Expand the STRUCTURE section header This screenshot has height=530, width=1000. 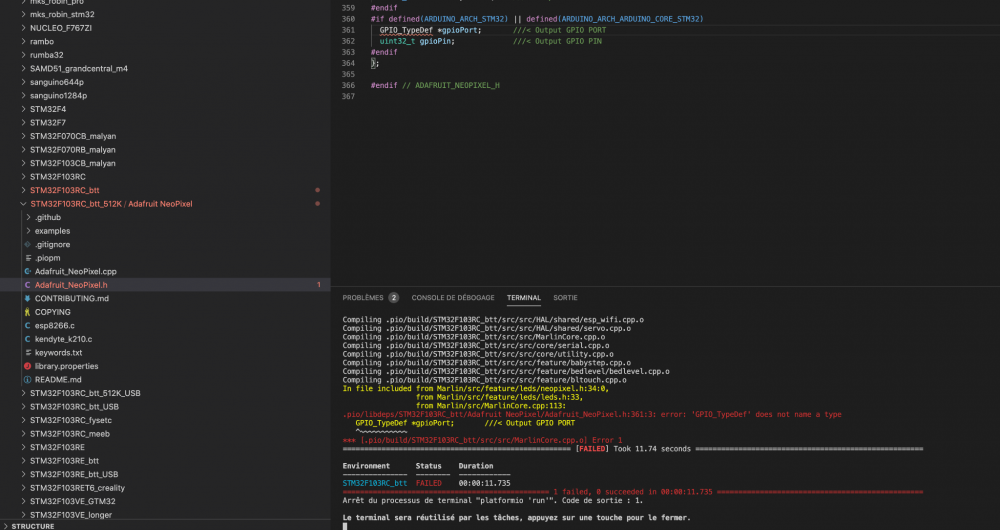(x=33, y=526)
